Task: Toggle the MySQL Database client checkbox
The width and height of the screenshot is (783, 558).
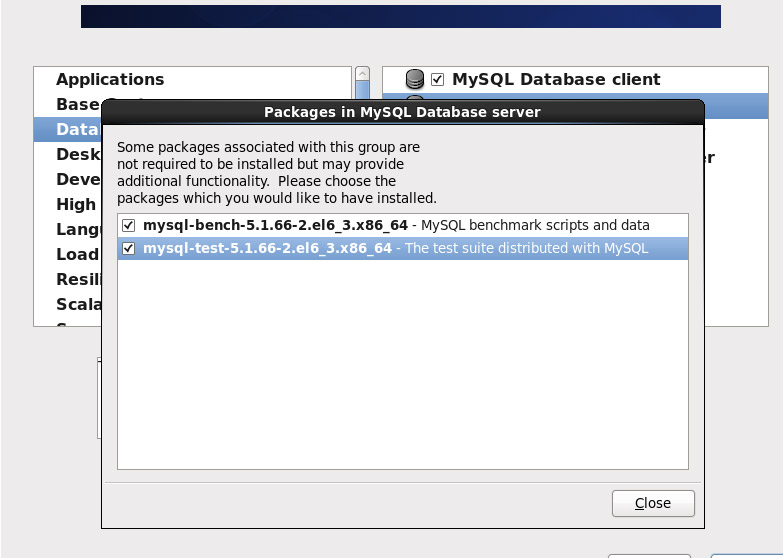Action: [437, 79]
